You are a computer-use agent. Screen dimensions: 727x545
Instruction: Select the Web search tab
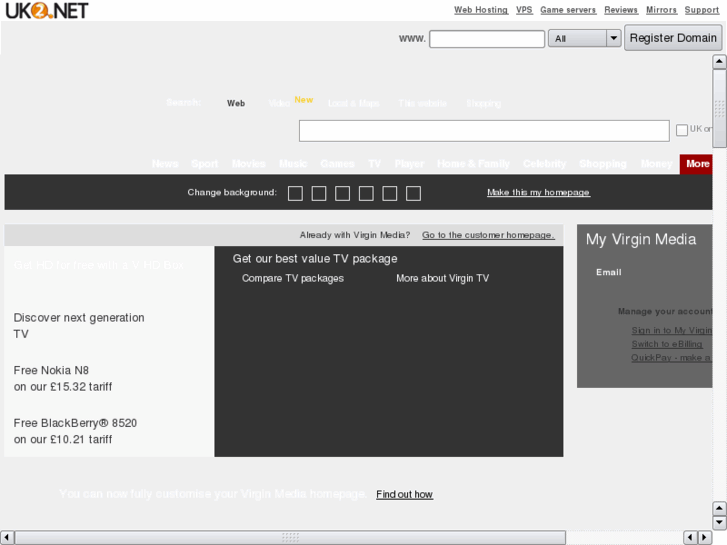236,103
